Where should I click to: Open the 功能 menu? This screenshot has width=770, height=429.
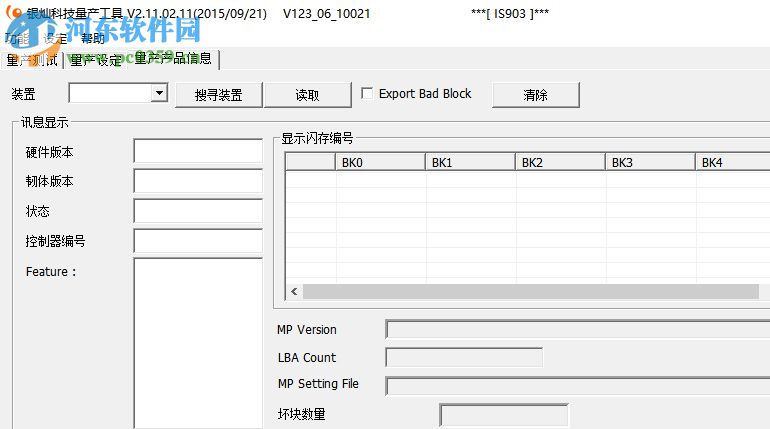[x=17, y=38]
